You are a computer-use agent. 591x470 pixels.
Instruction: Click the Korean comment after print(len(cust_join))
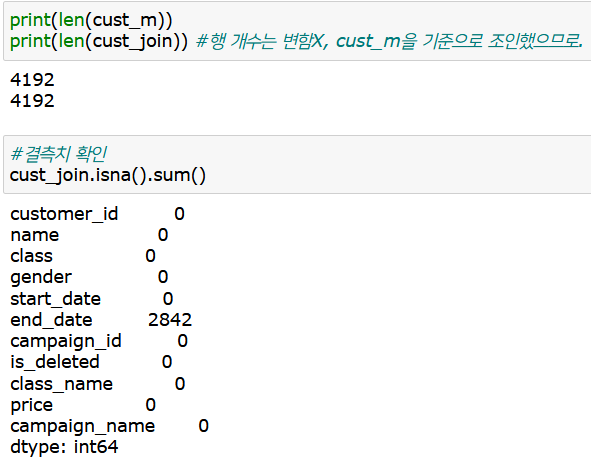point(390,41)
